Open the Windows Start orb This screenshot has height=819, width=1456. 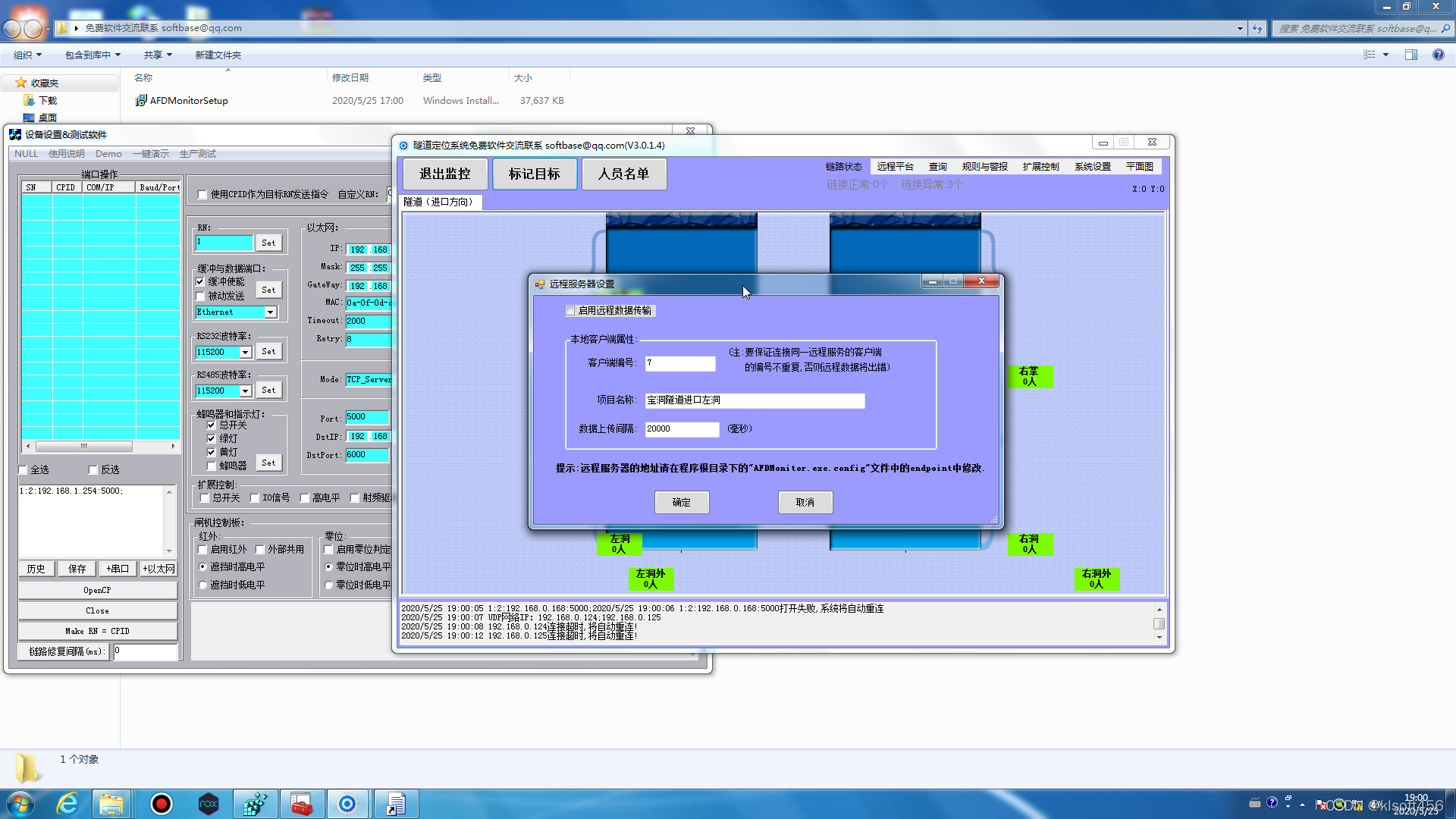(20, 804)
